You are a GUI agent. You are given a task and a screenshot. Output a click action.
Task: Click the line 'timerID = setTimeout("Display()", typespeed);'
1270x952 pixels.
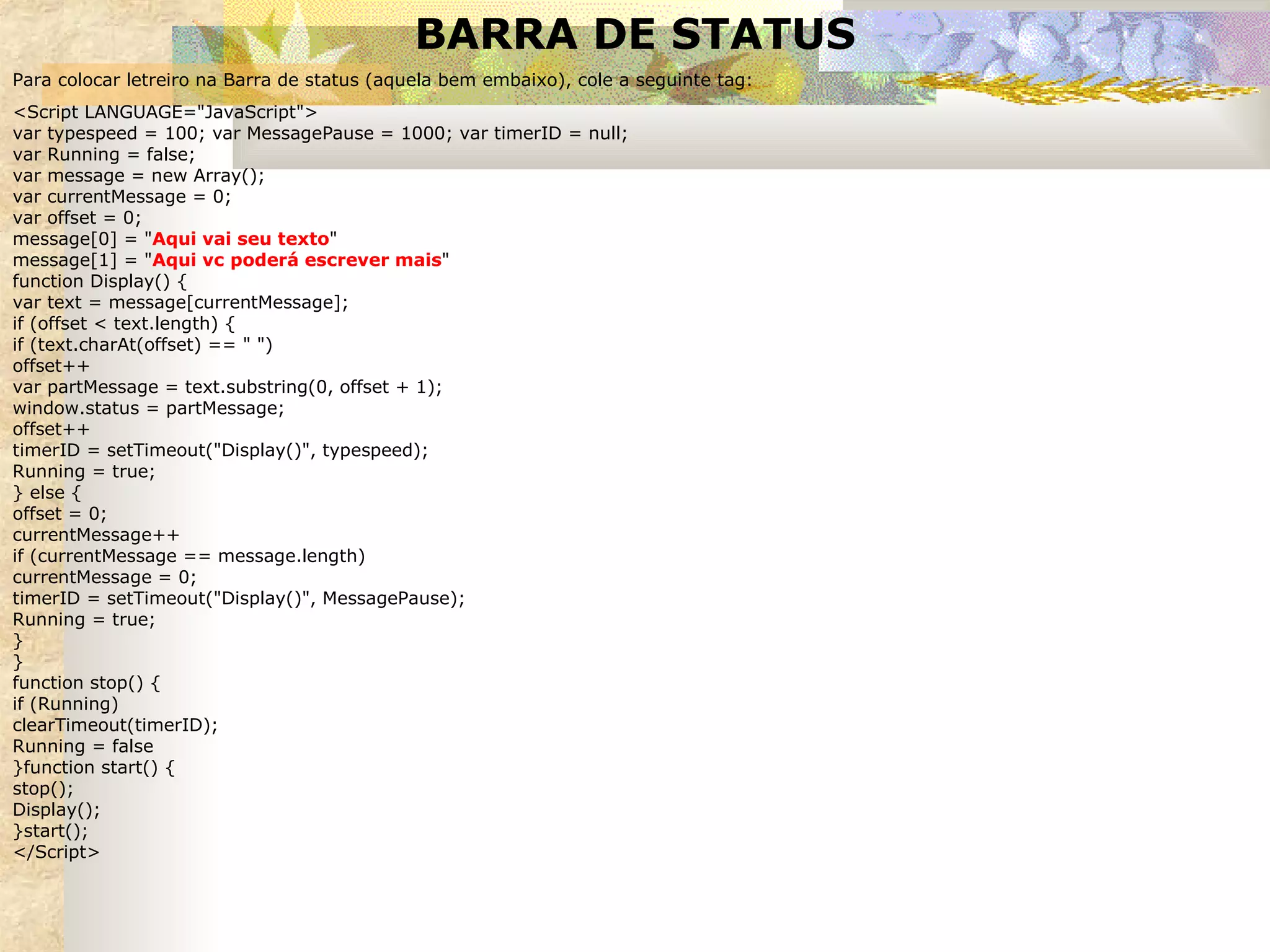tap(220, 451)
